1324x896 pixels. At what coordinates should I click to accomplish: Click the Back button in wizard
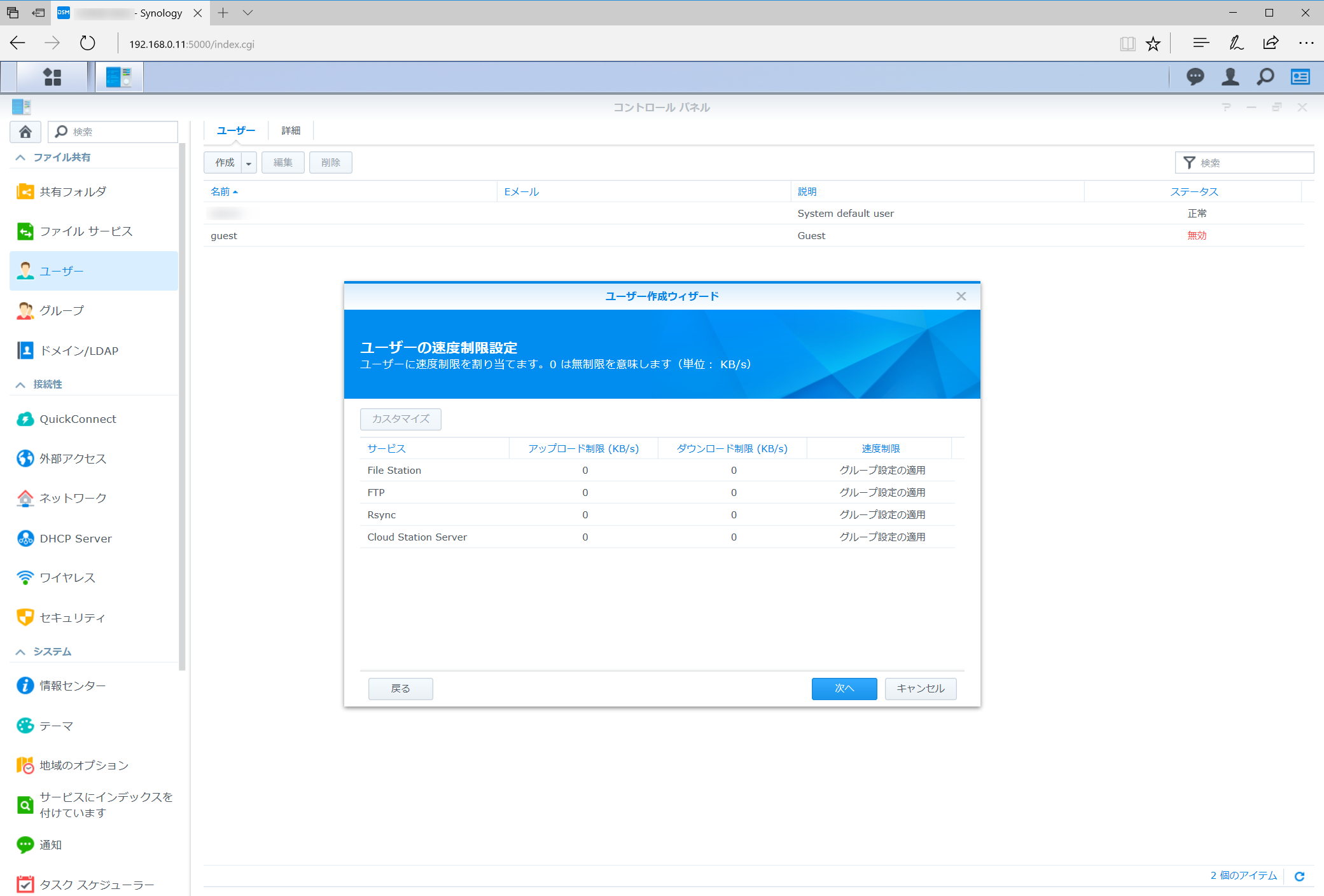(x=400, y=688)
